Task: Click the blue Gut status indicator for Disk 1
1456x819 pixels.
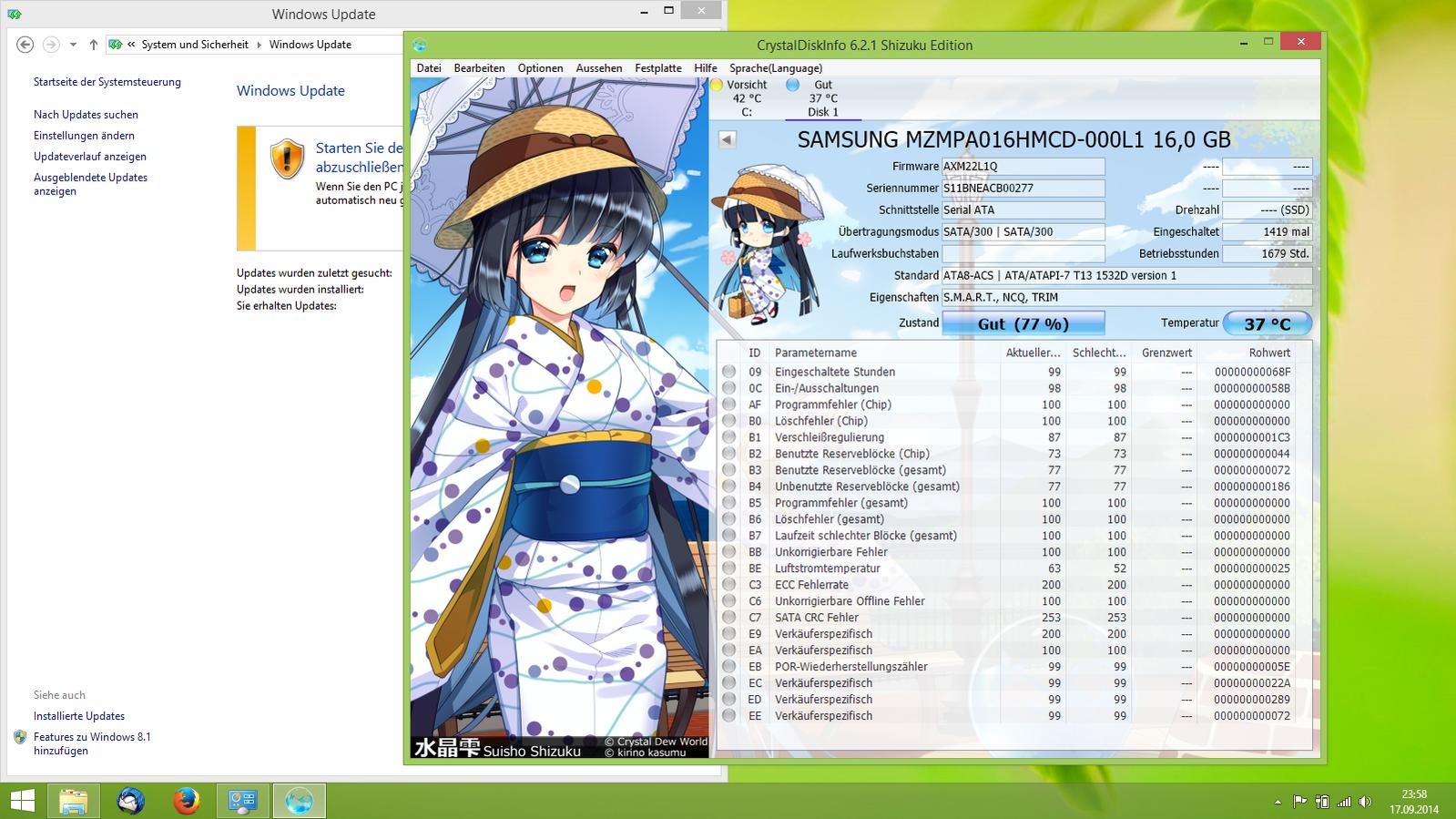Action: click(793, 85)
